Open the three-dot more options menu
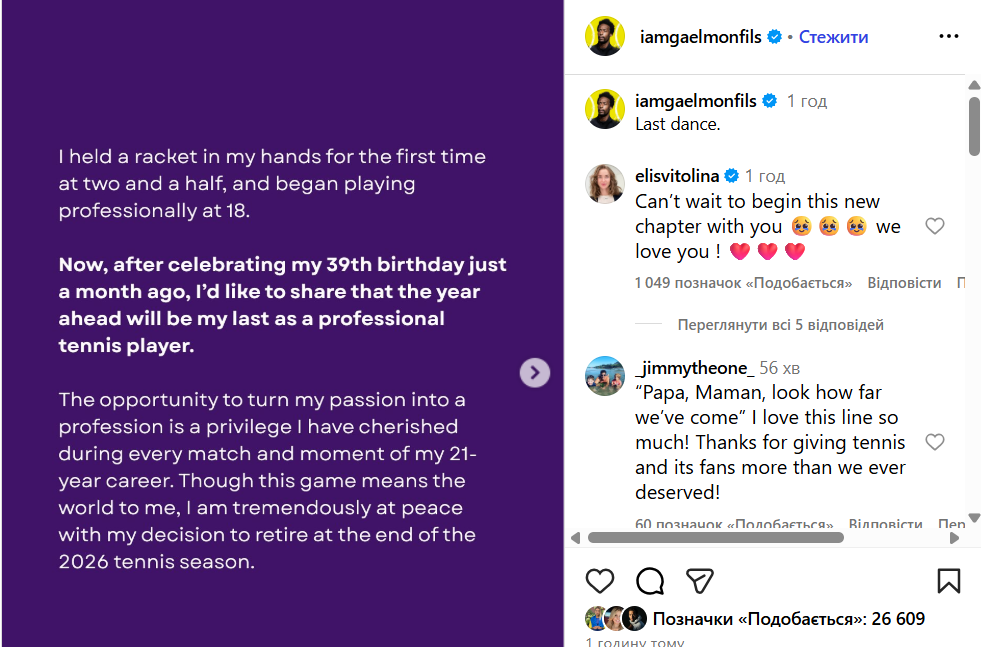 [x=948, y=37]
